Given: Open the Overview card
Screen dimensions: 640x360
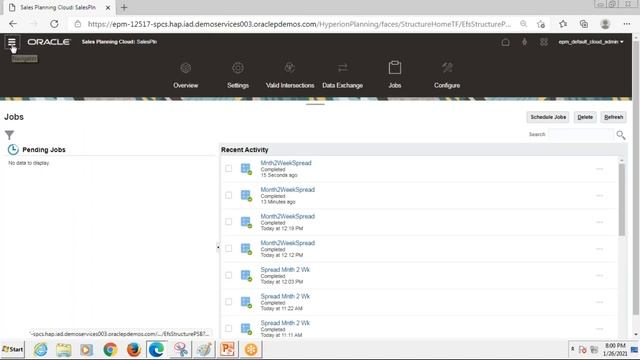Looking at the screenshot, I should pos(186,76).
